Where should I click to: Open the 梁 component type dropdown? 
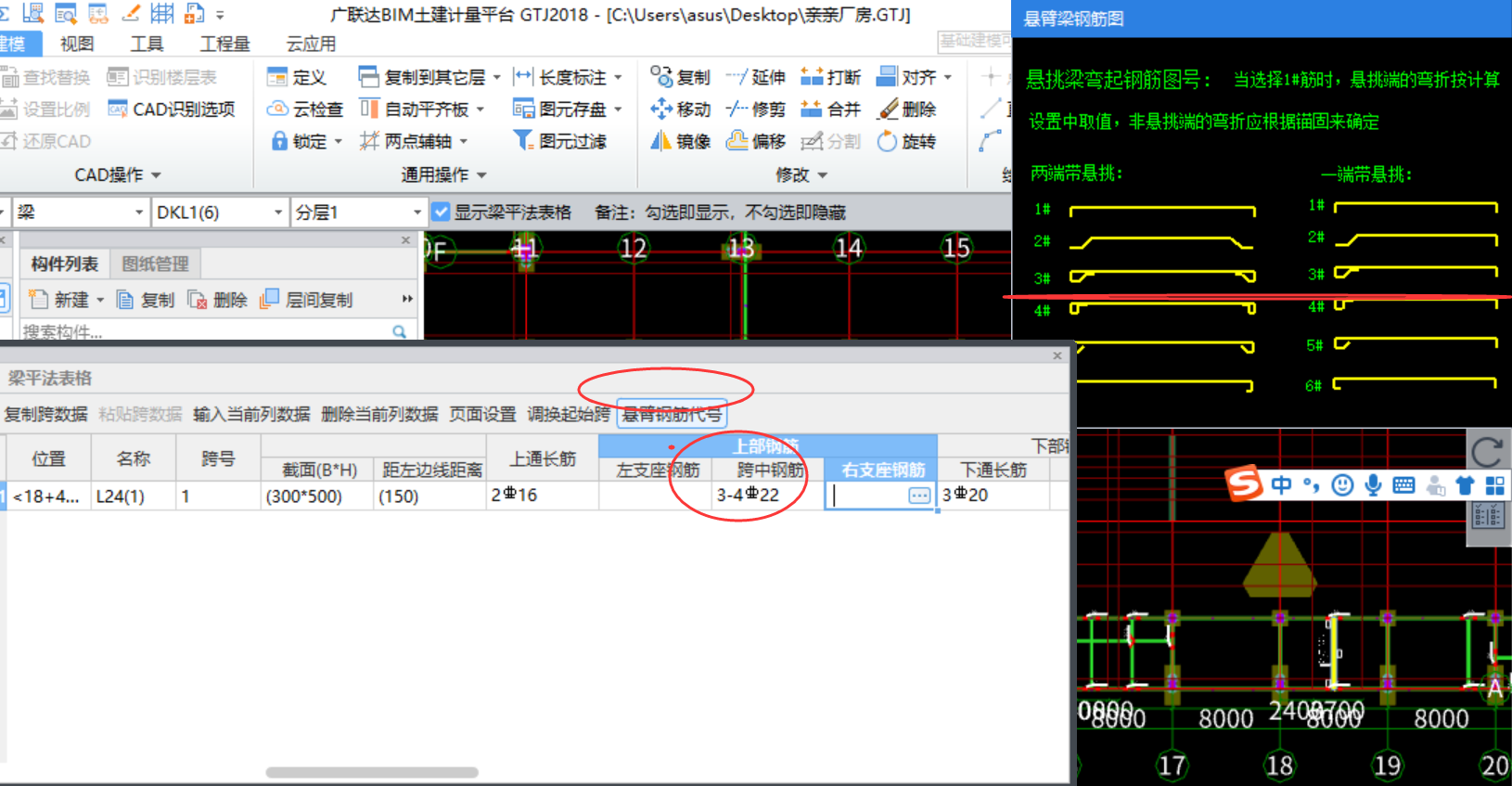(x=138, y=213)
